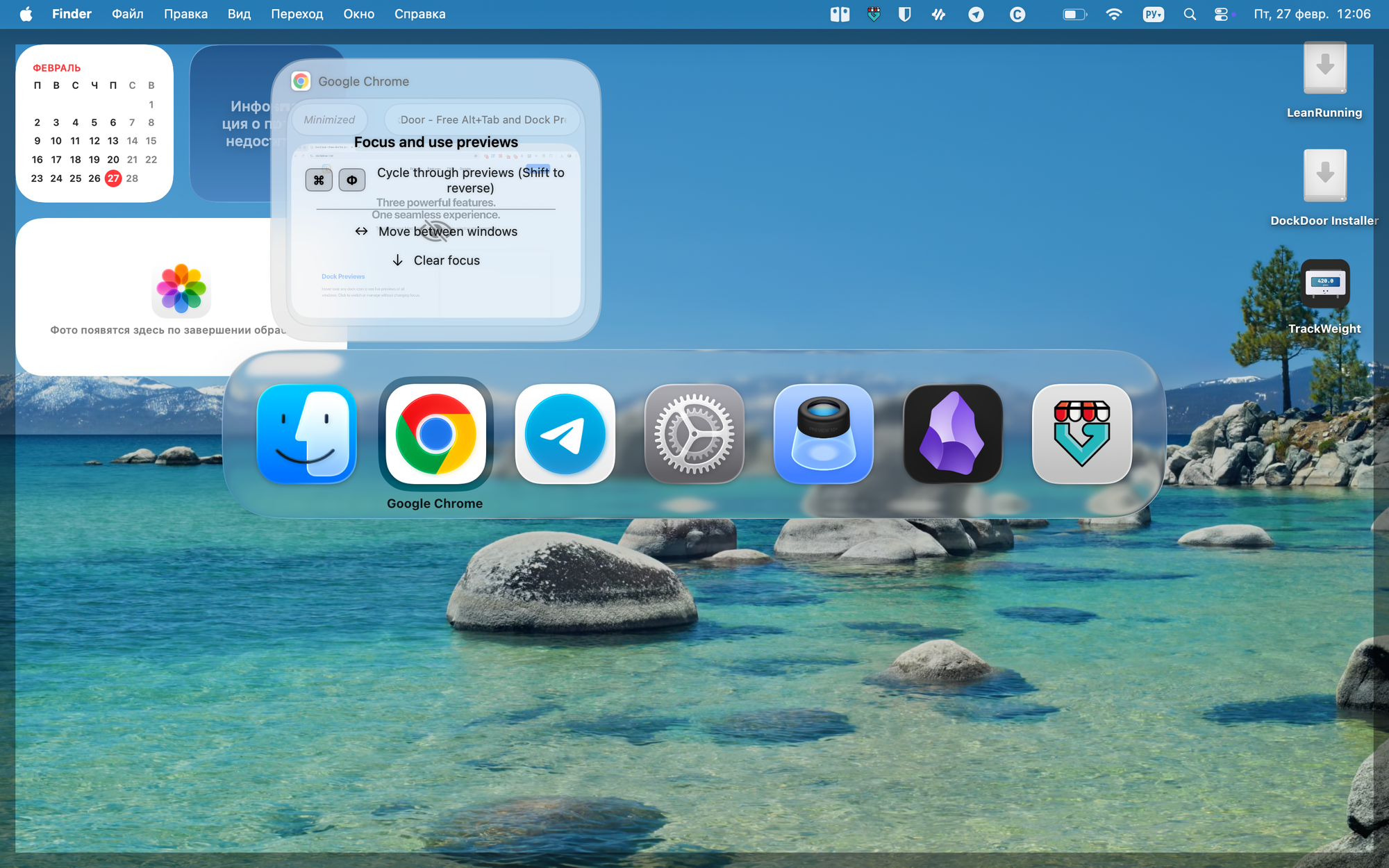Screen dimensions: 1389x868
Task: Open the System Settings gear icon
Action: tap(694, 434)
